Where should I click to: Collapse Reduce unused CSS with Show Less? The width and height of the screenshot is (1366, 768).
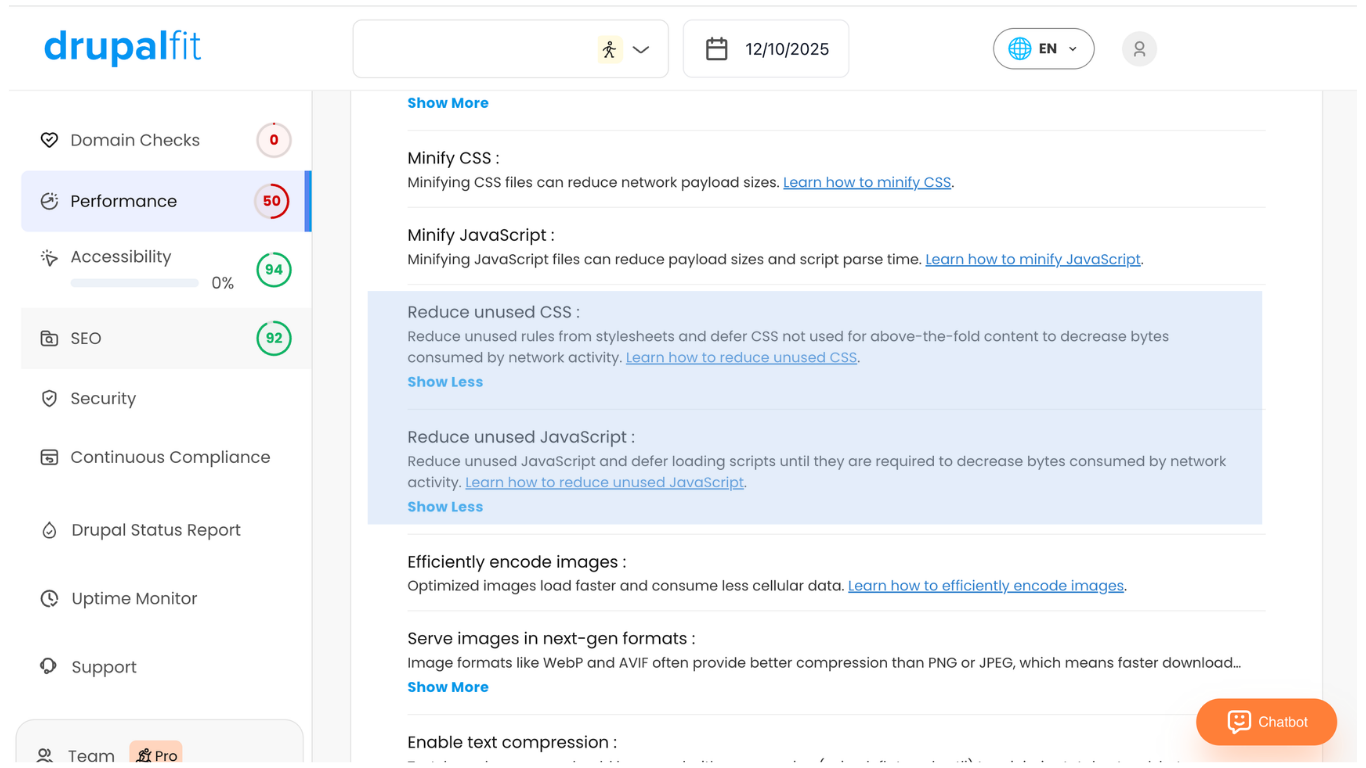[445, 382]
